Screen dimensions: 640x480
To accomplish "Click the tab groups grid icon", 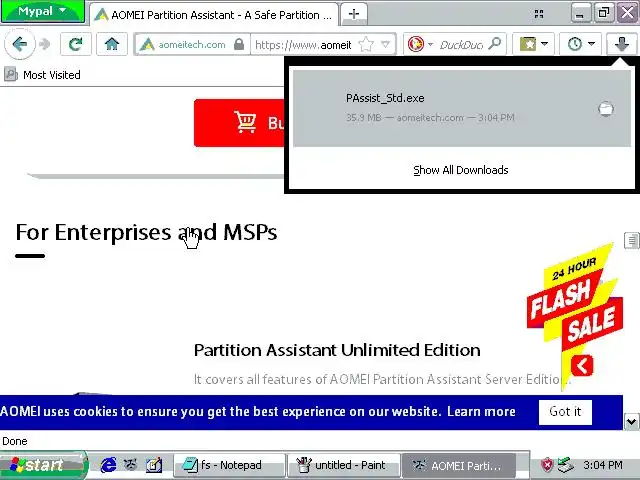I will click(539, 14).
